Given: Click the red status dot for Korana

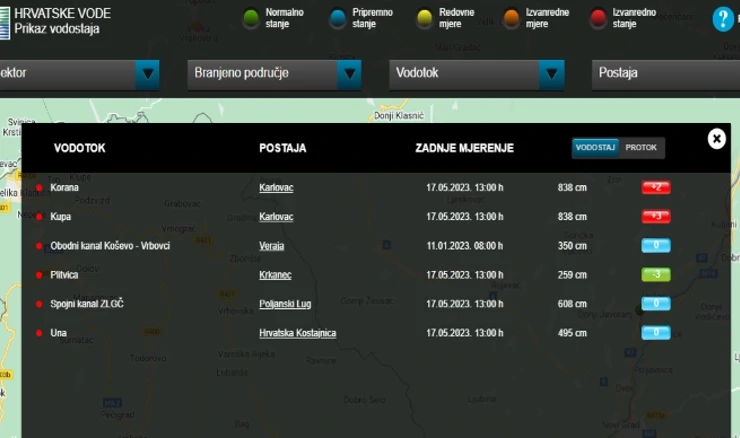Looking at the screenshot, I should coord(39,187).
